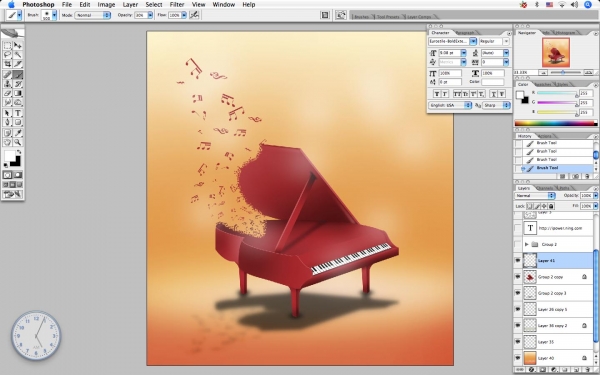Viewport: 600px width, 375px height.
Task: Open the brush Flow dropdown arrow
Action: point(184,15)
